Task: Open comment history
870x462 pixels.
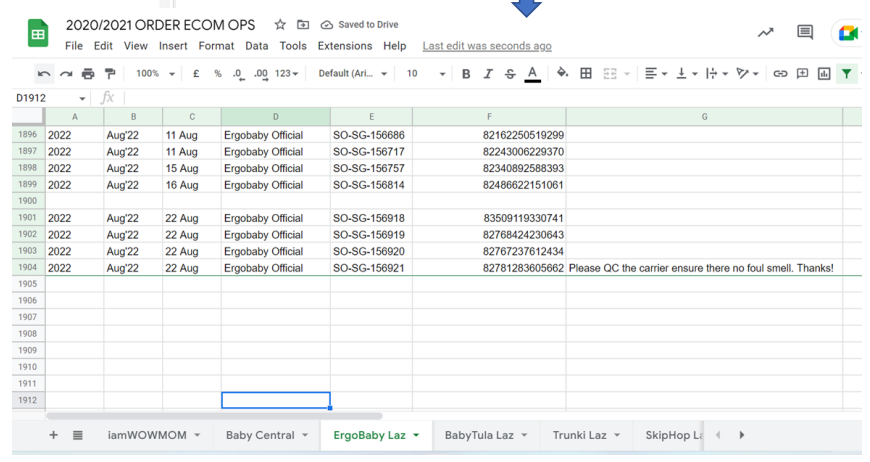Action: click(805, 32)
